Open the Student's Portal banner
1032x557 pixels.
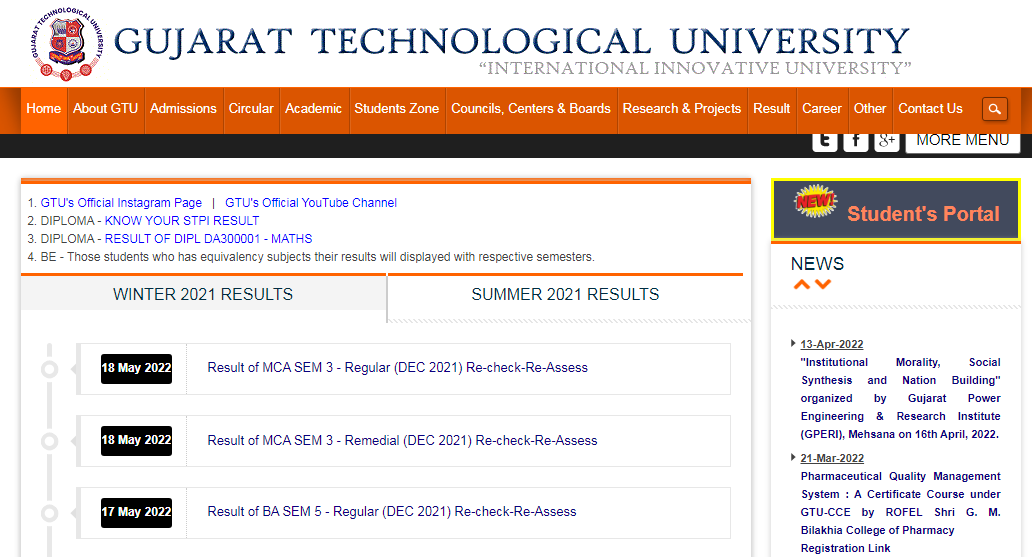tap(896, 210)
